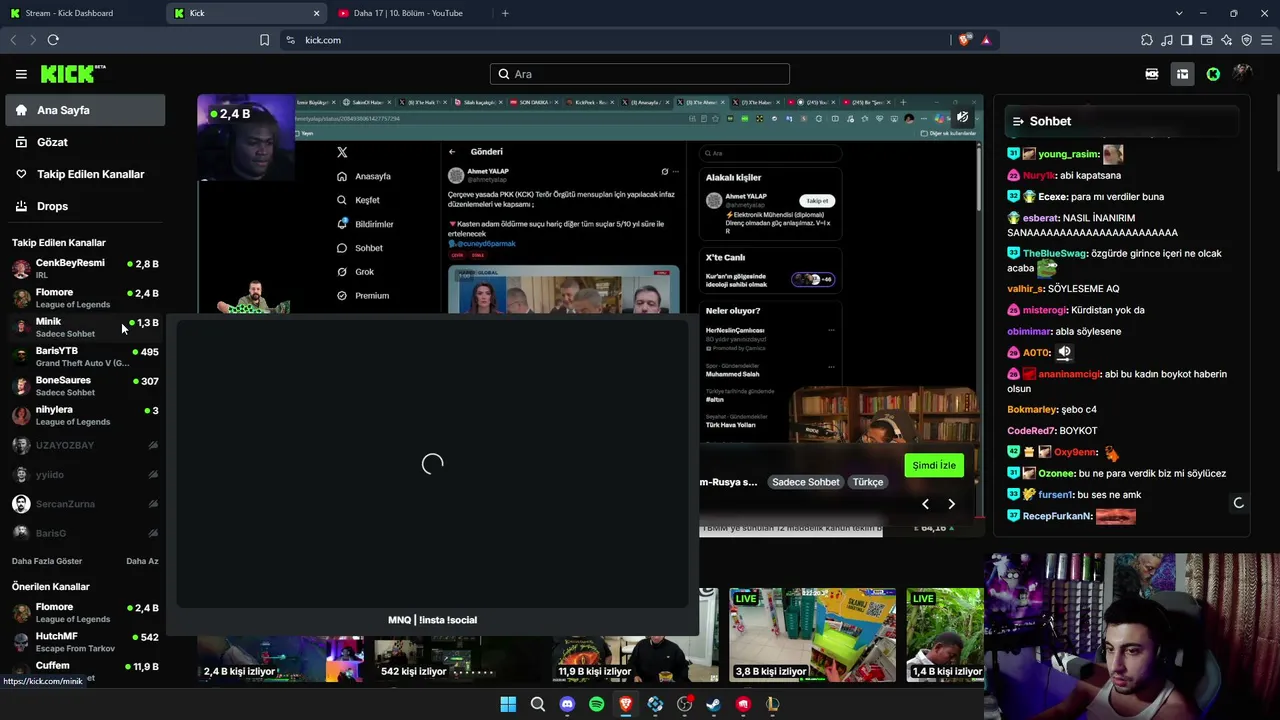The width and height of the screenshot is (1280, 720).
Task: Click chat username young_rasim
Action: [1069, 154]
